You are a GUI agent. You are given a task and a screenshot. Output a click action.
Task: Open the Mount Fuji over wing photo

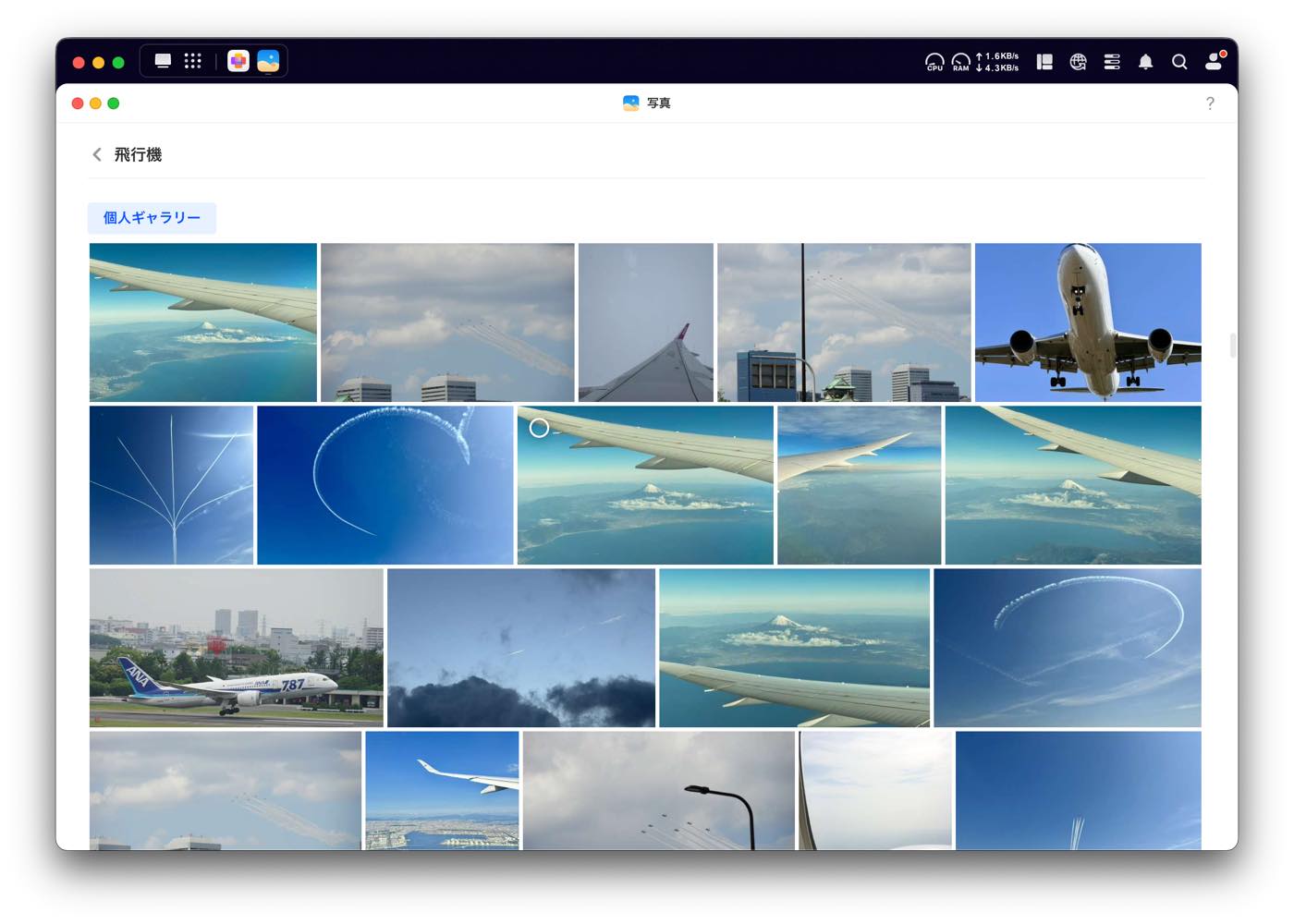click(793, 647)
